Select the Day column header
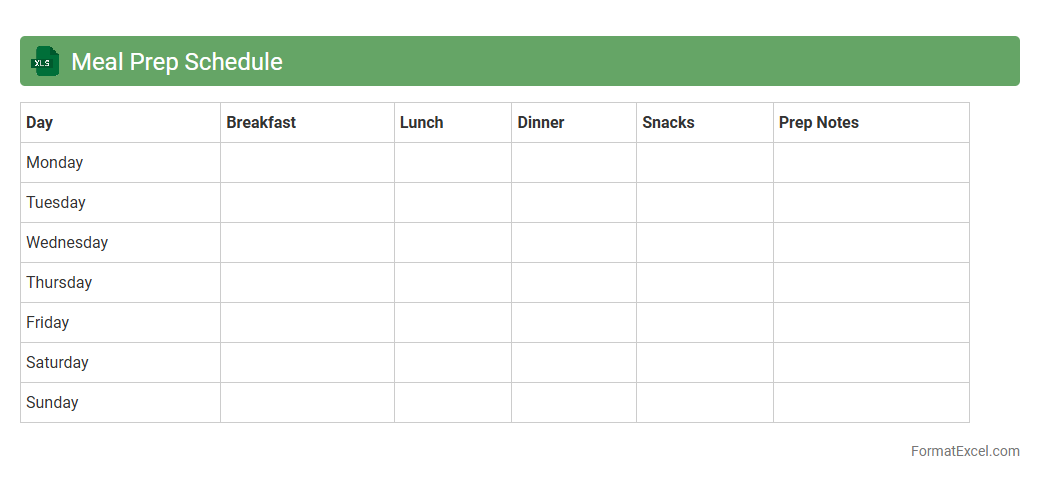Screen dimensions: 1040x480 coord(40,122)
